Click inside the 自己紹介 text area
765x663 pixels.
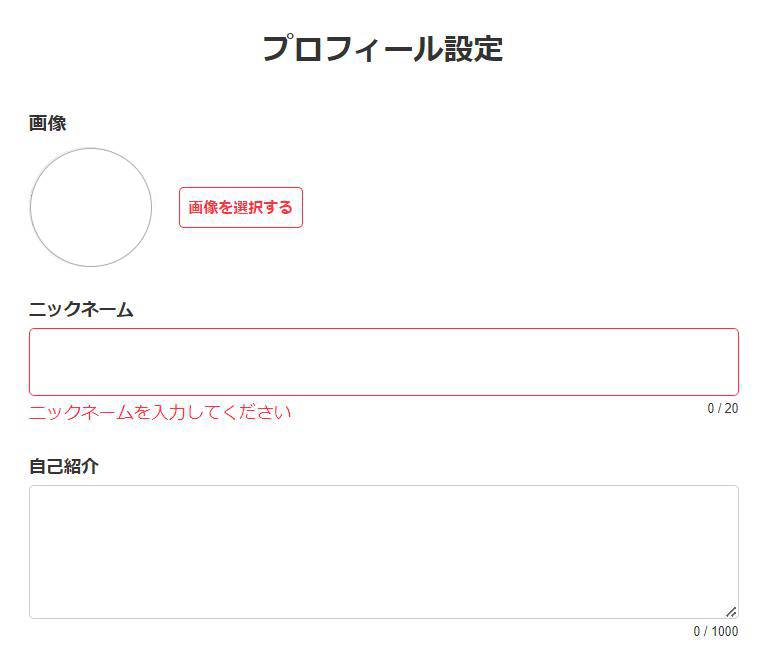(383, 551)
